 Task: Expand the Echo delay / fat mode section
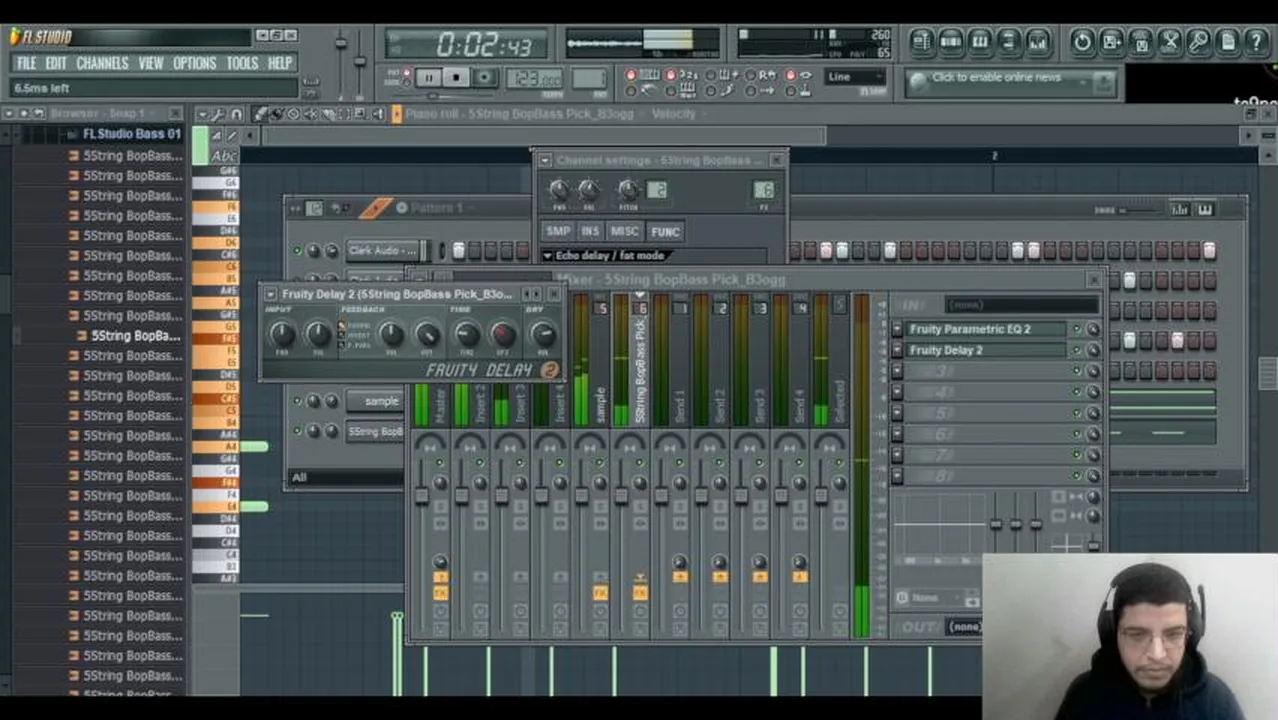pyautogui.click(x=547, y=256)
